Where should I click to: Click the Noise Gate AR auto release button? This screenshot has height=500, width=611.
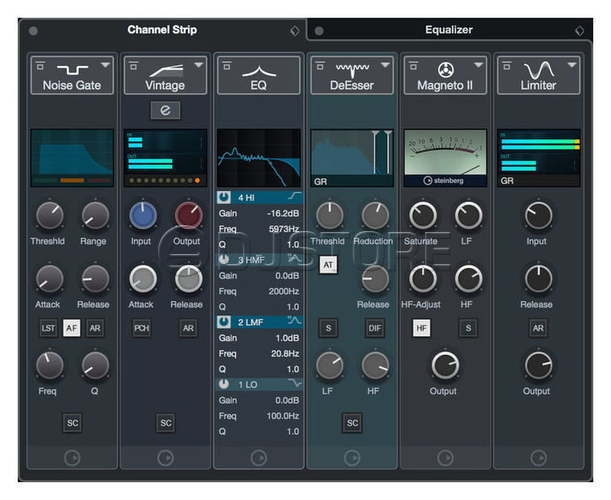[x=95, y=328]
